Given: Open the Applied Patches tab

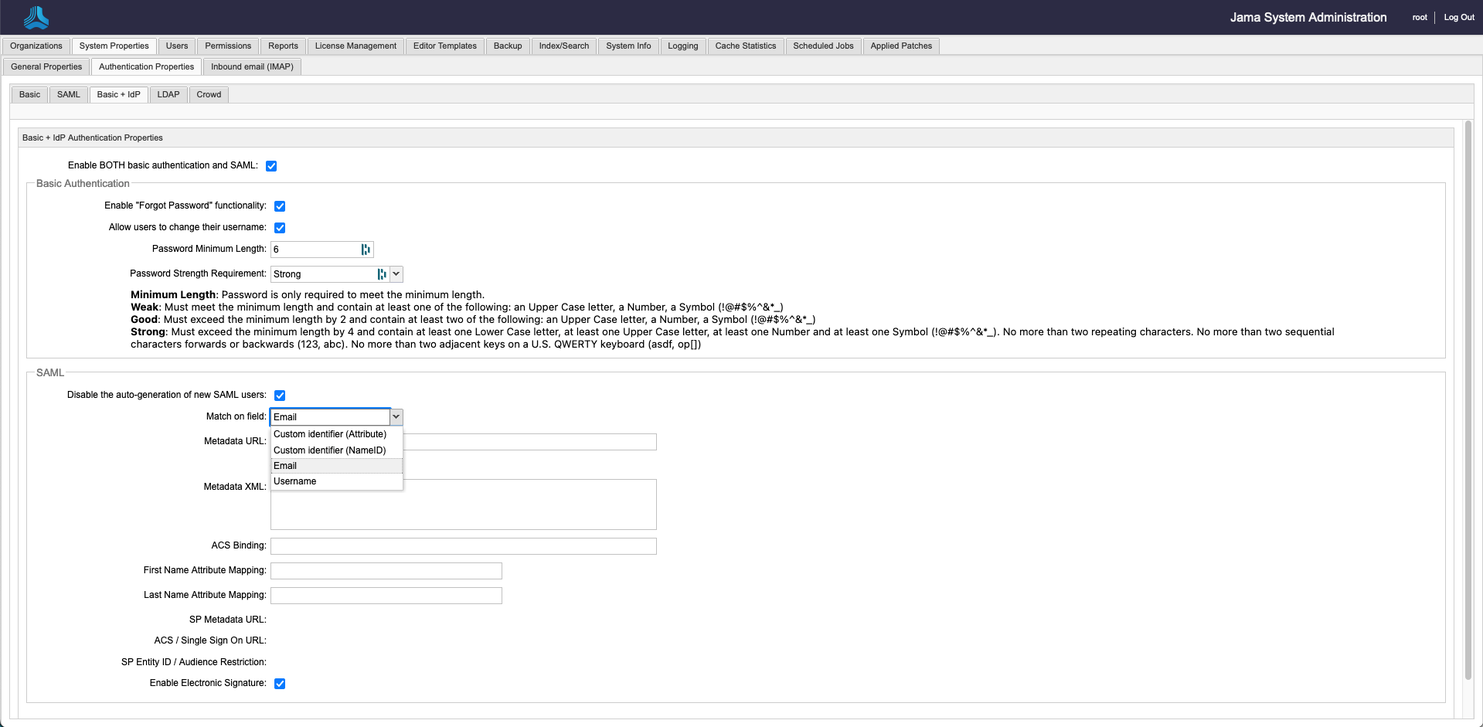Looking at the screenshot, I should [901, 46].
